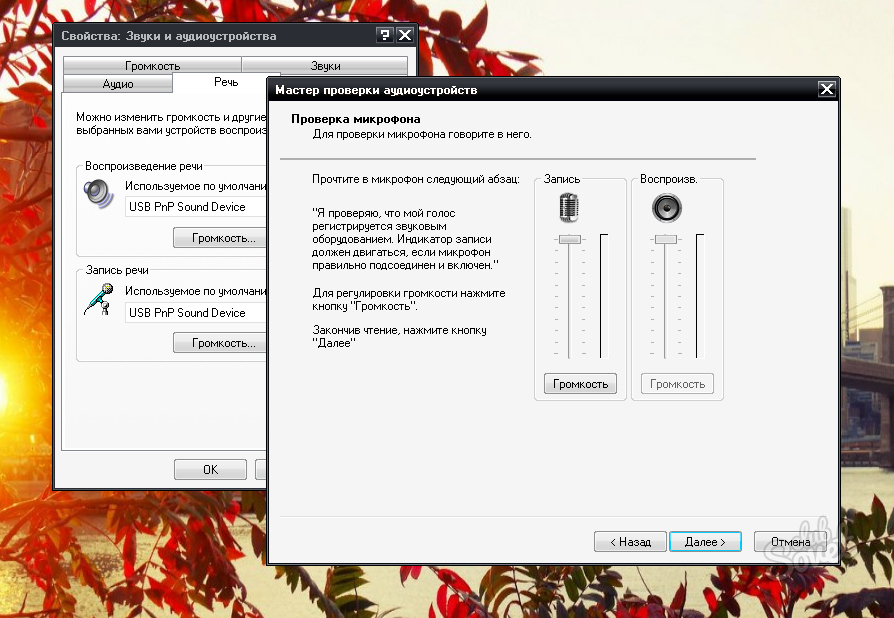Go to next step with Далее
Image resolution: width=894 pixels, height=618 pixels.
pos(705,542)
